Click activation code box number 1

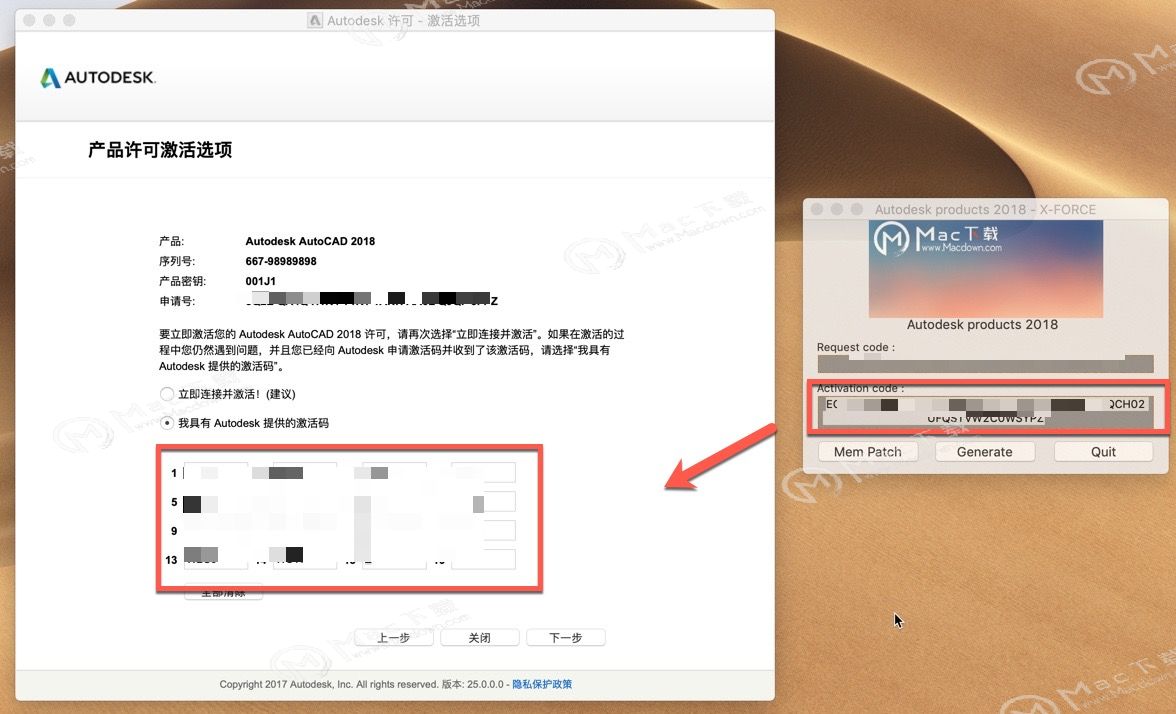tap(216, 472)
